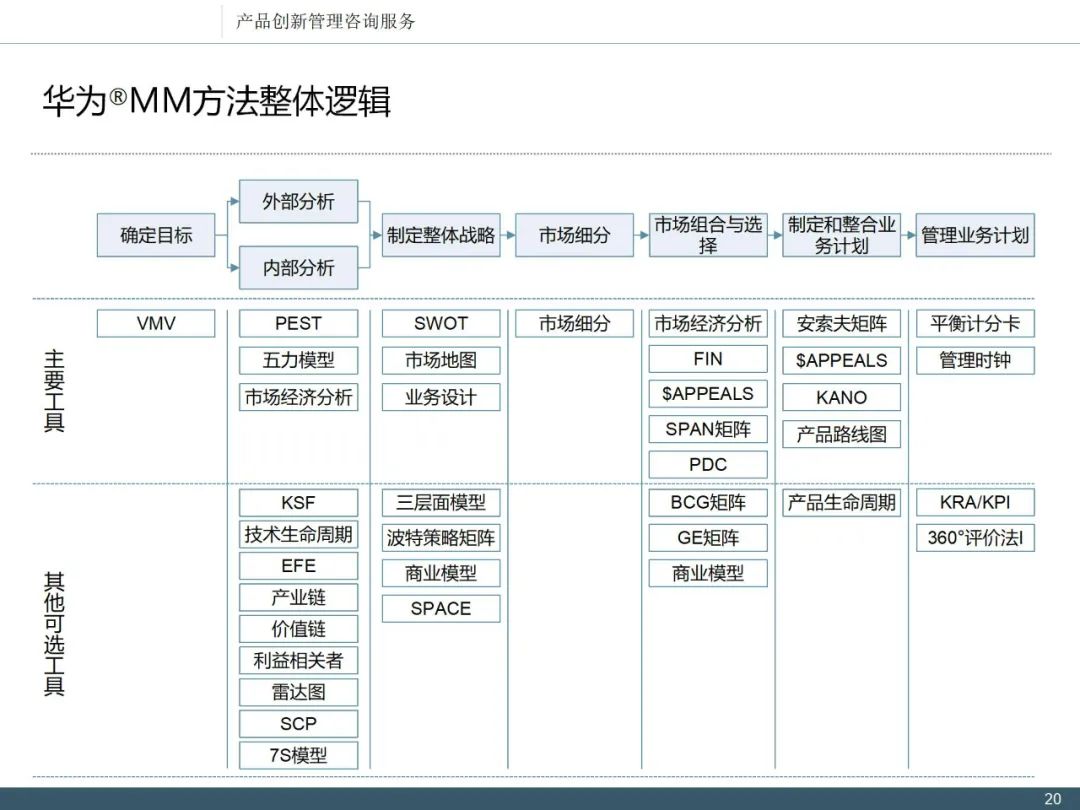Click the 外部分析 process box
1080x810 pixels.
[x=298, y=202]
